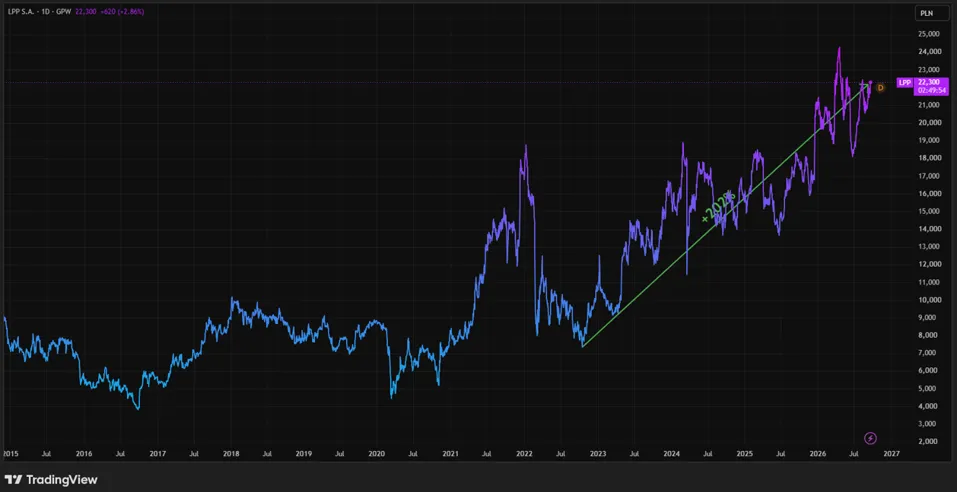Click the 2027 label on time axis

click(891, 454)
